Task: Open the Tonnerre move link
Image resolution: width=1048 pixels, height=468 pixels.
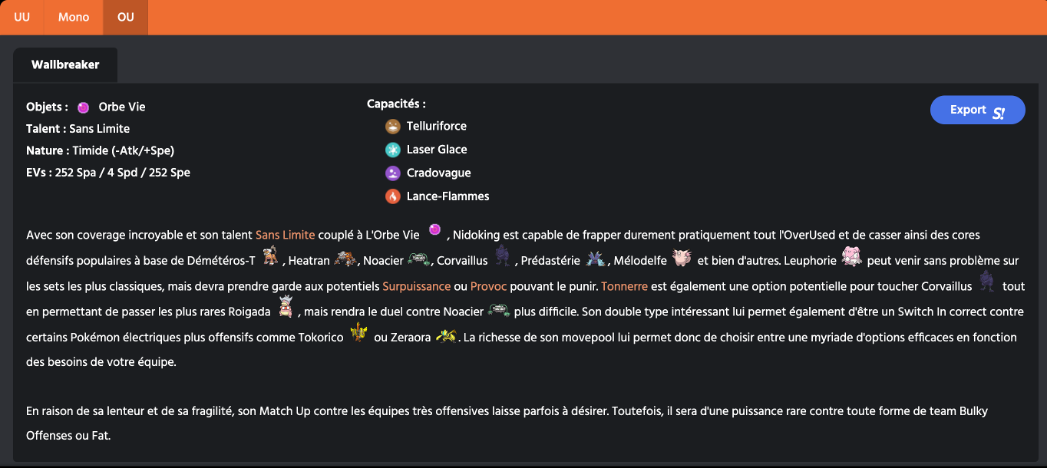Action: pyautogui.click(x=626, y=285)
